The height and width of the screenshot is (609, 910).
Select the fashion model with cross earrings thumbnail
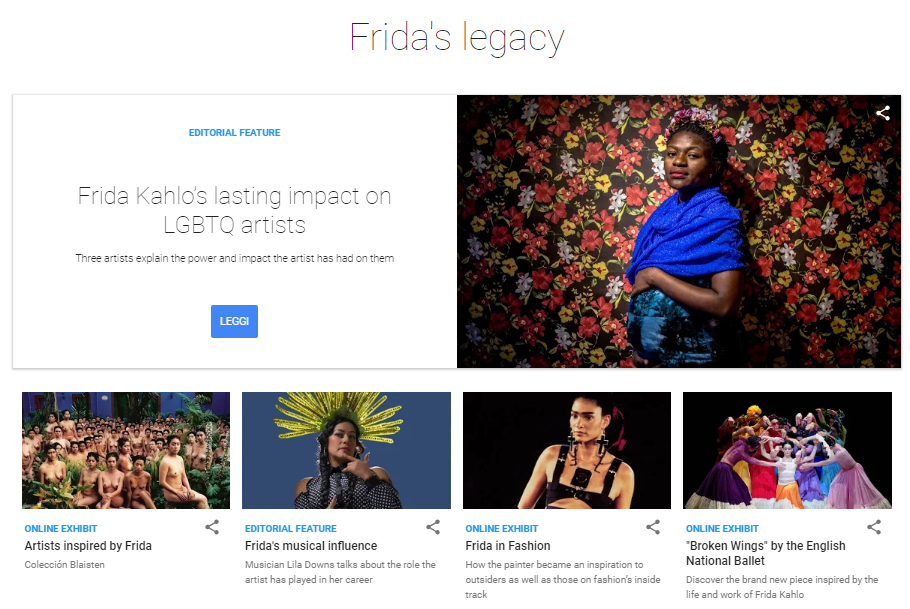tap(567, 451)
